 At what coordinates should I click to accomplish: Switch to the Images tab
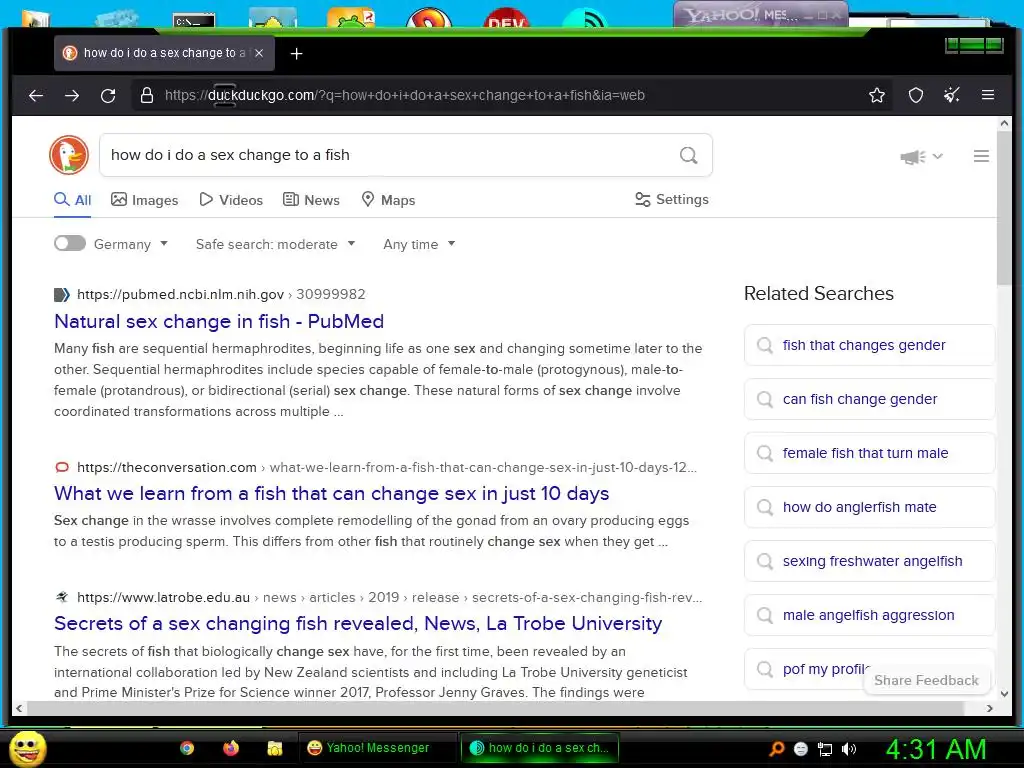[x=144, y=200]
